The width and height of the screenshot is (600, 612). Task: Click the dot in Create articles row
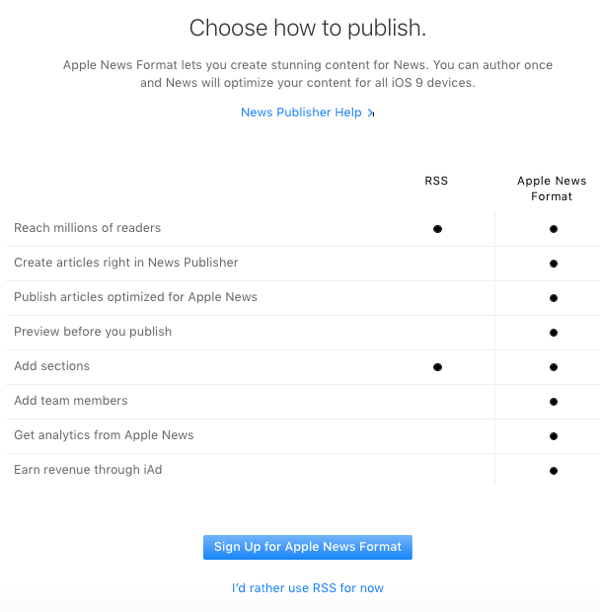553,264
